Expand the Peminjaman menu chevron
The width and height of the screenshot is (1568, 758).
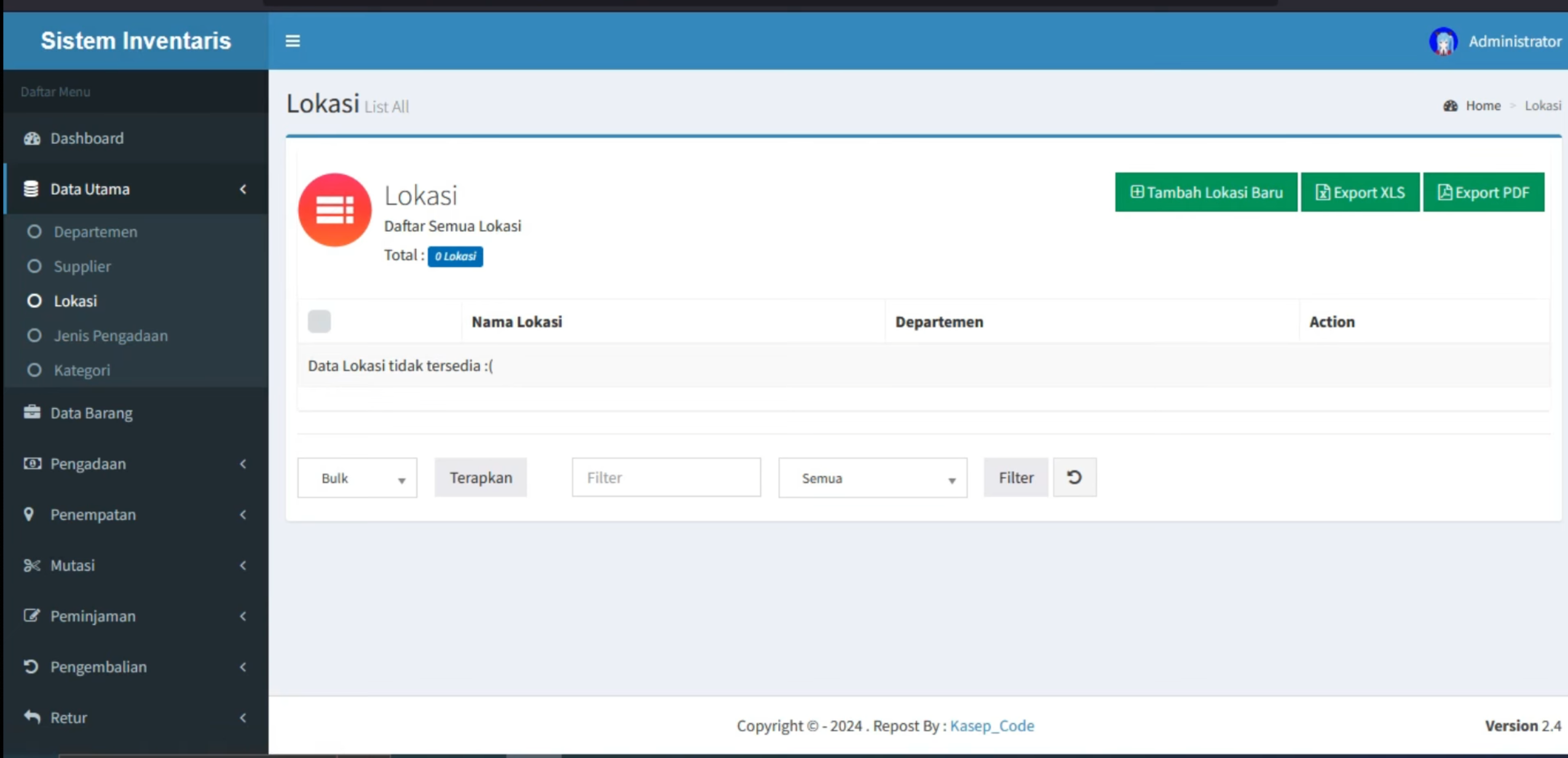[x=243, y=616]
